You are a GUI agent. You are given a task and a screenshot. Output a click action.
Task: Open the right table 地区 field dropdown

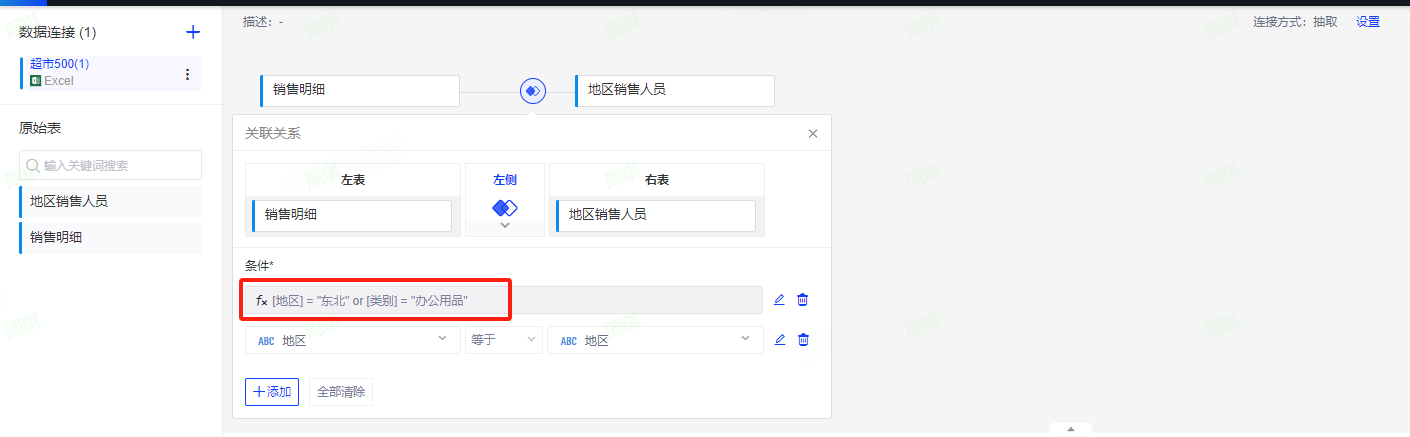655,340
